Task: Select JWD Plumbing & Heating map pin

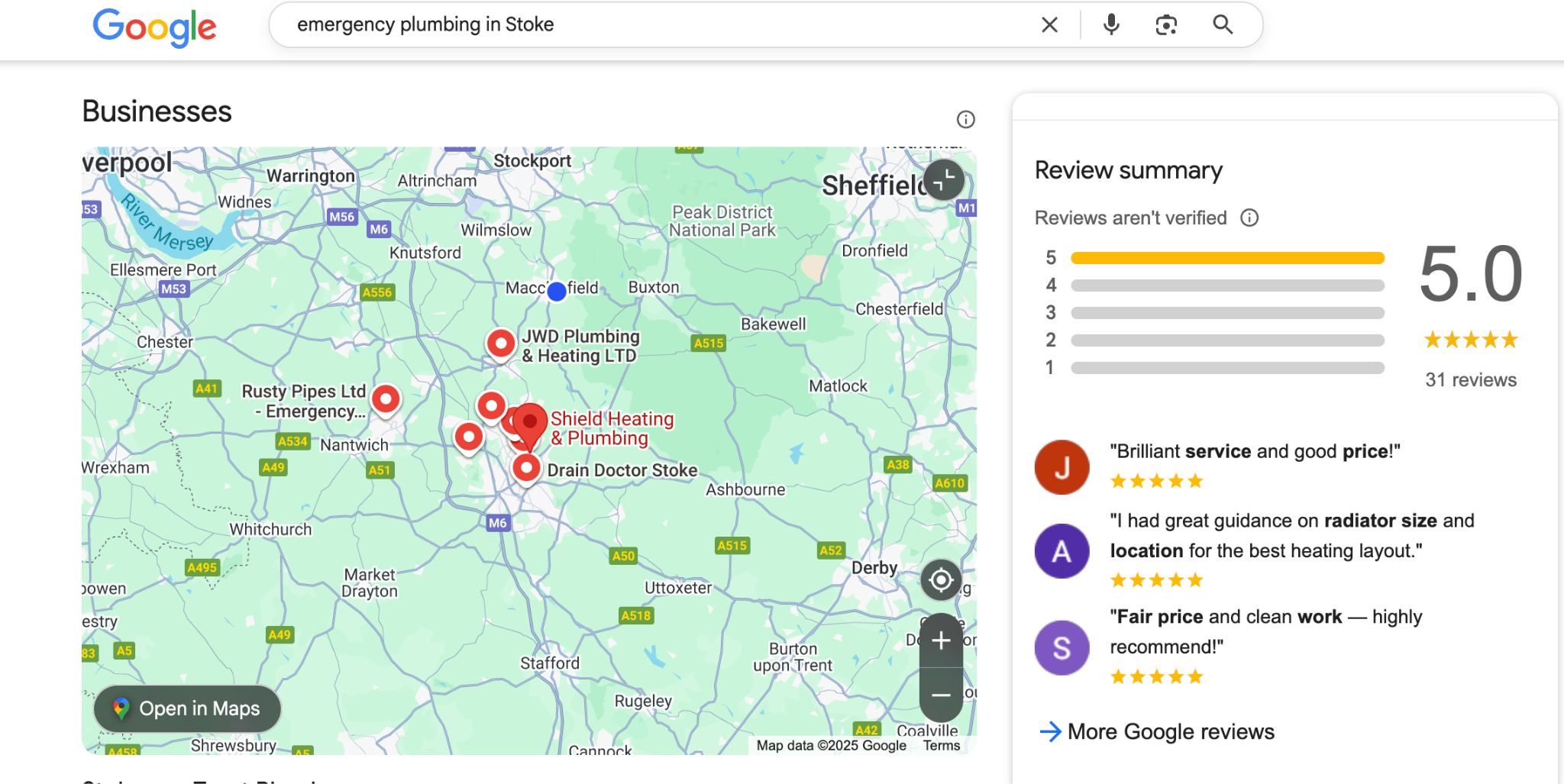Action: 500,344
